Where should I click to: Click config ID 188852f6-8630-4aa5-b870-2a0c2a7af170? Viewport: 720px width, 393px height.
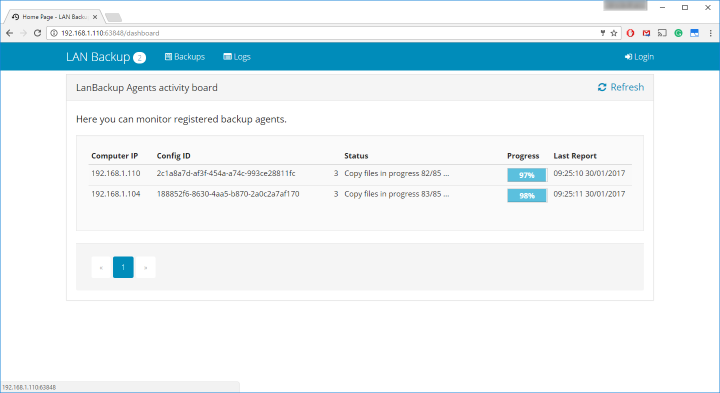[x=228, y=194]
